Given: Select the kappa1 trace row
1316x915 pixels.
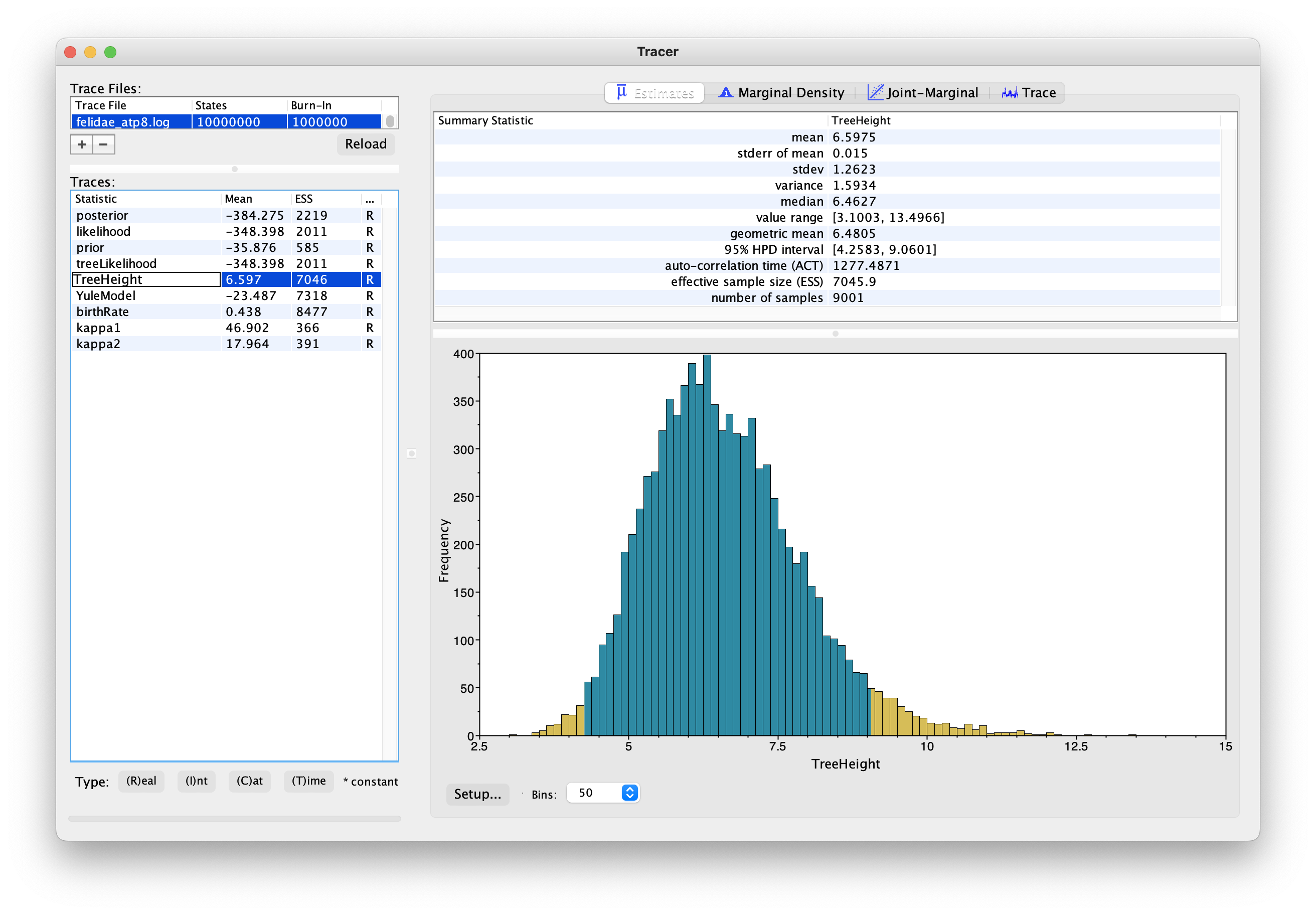Looking at the screenshot, I should 227,328.
